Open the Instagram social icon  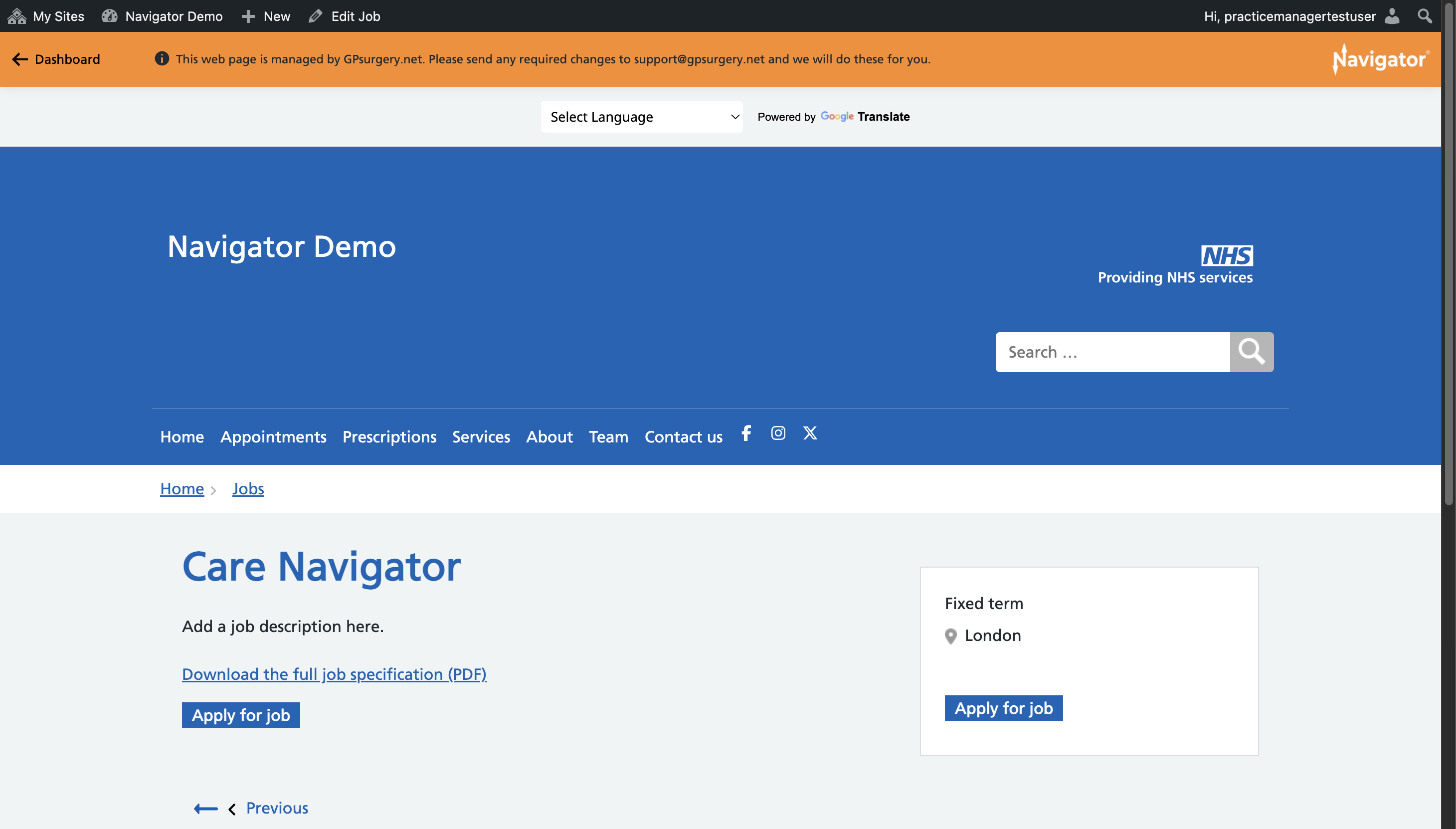tap(778, 433)
